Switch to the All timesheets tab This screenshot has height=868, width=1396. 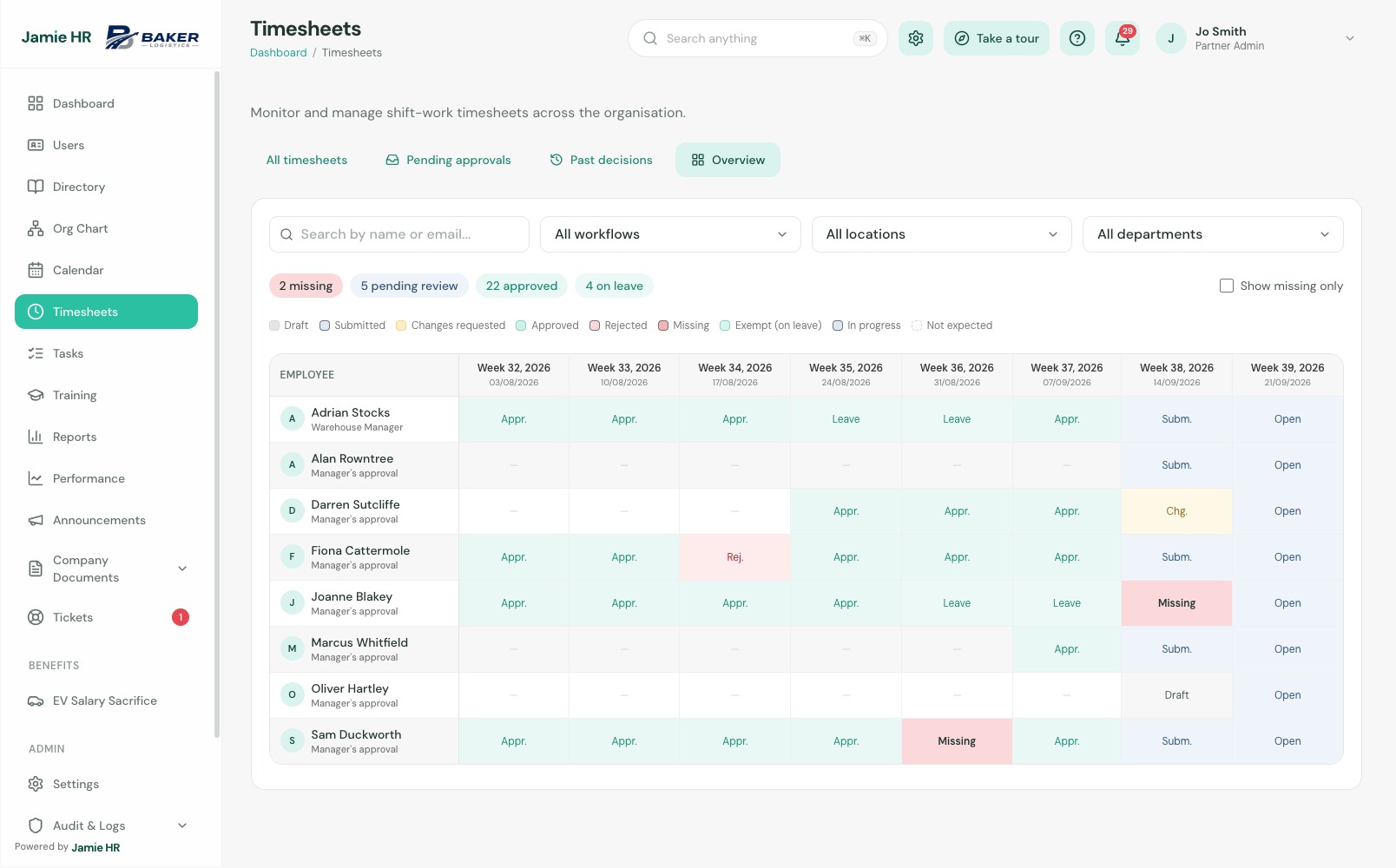pos(306,160)
